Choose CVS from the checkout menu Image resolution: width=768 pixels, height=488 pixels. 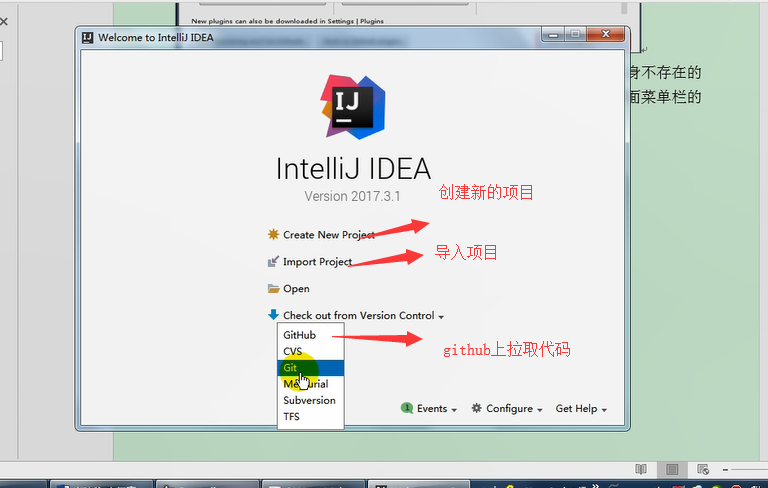tap(311, 351)
